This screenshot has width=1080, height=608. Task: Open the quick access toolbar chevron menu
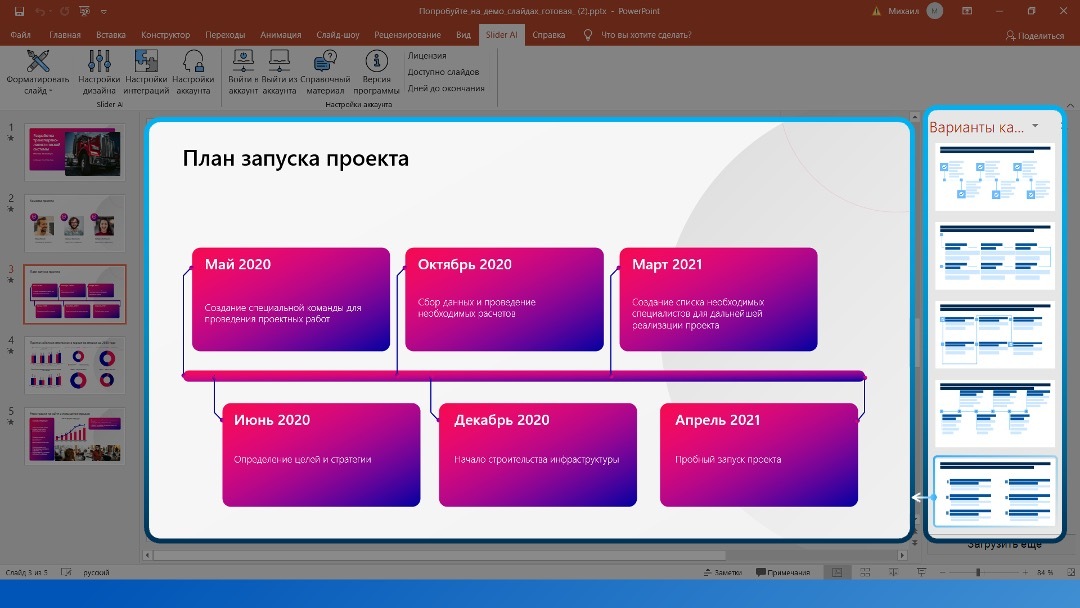pos(103,12)
